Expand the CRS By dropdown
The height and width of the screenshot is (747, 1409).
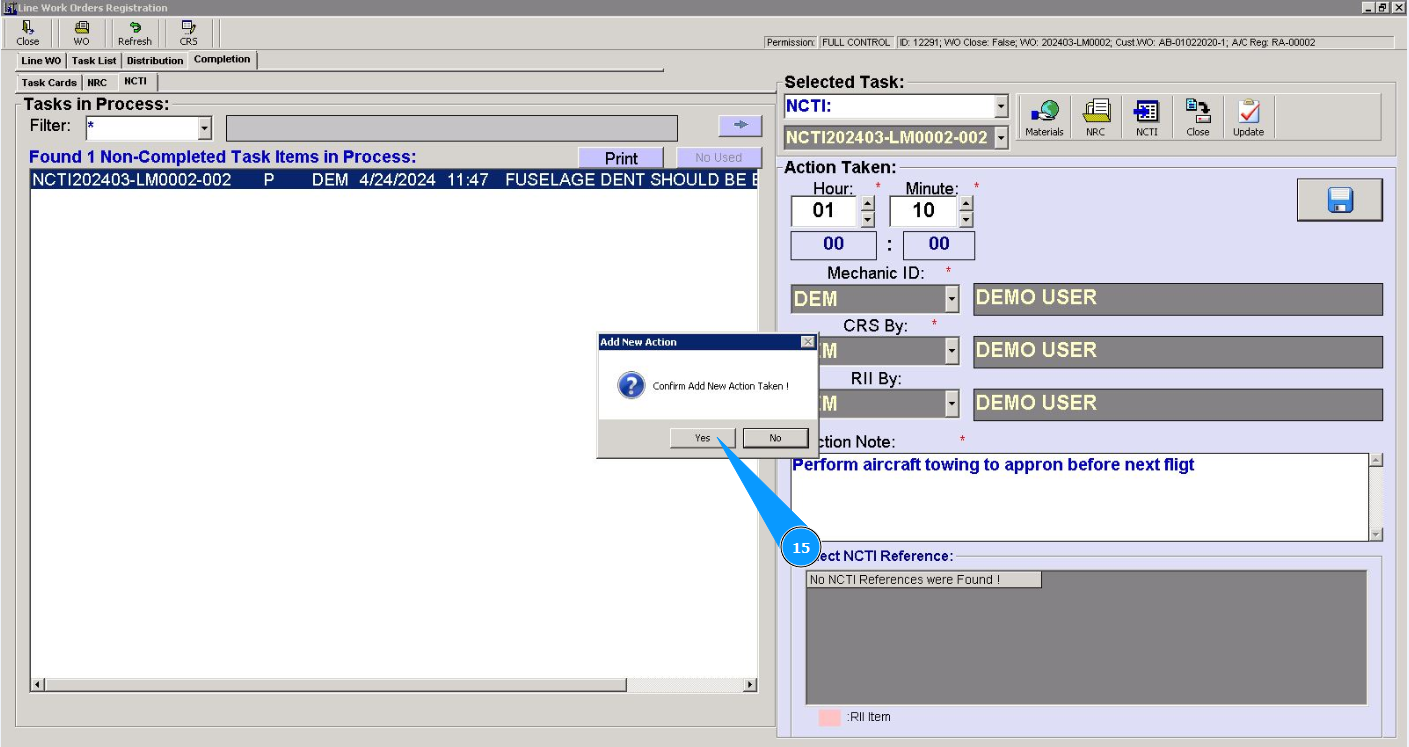pyautogui.click(x=952, y=351)
